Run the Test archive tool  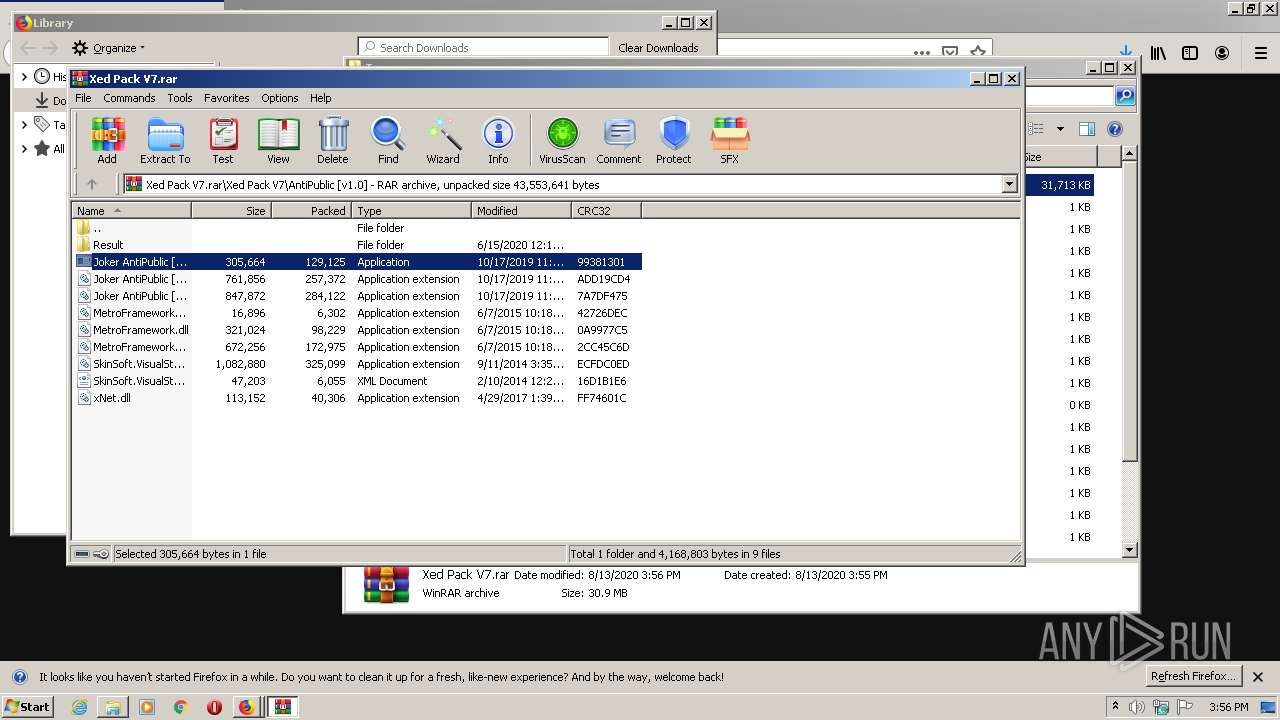coord(223,141)
